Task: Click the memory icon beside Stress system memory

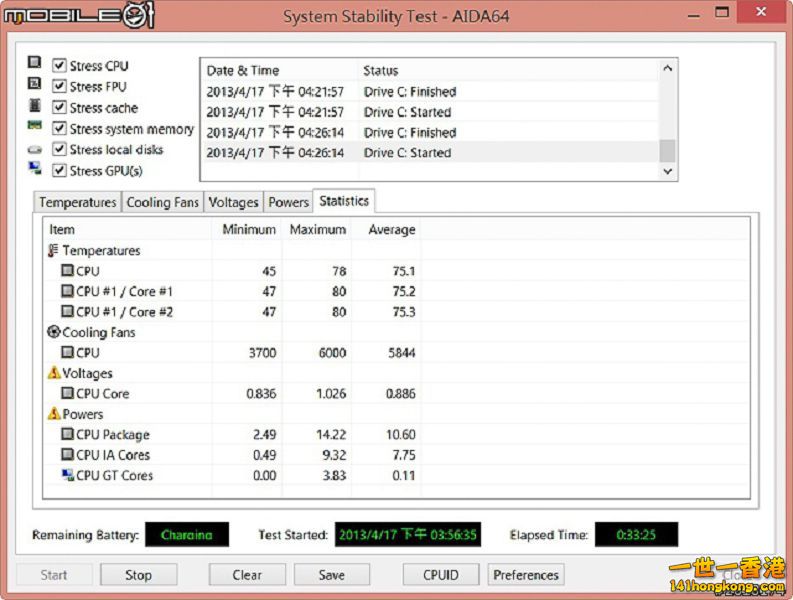Action: tap(34, 128)
